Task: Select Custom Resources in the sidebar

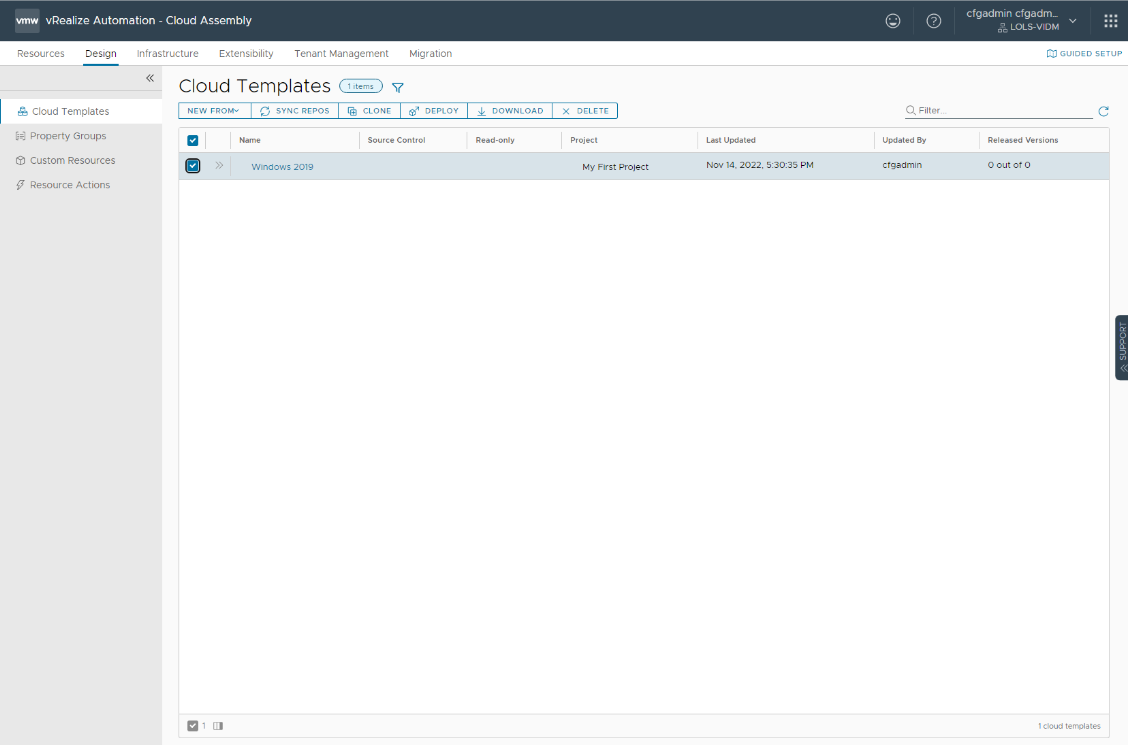Action: click(x=73, y=160)
